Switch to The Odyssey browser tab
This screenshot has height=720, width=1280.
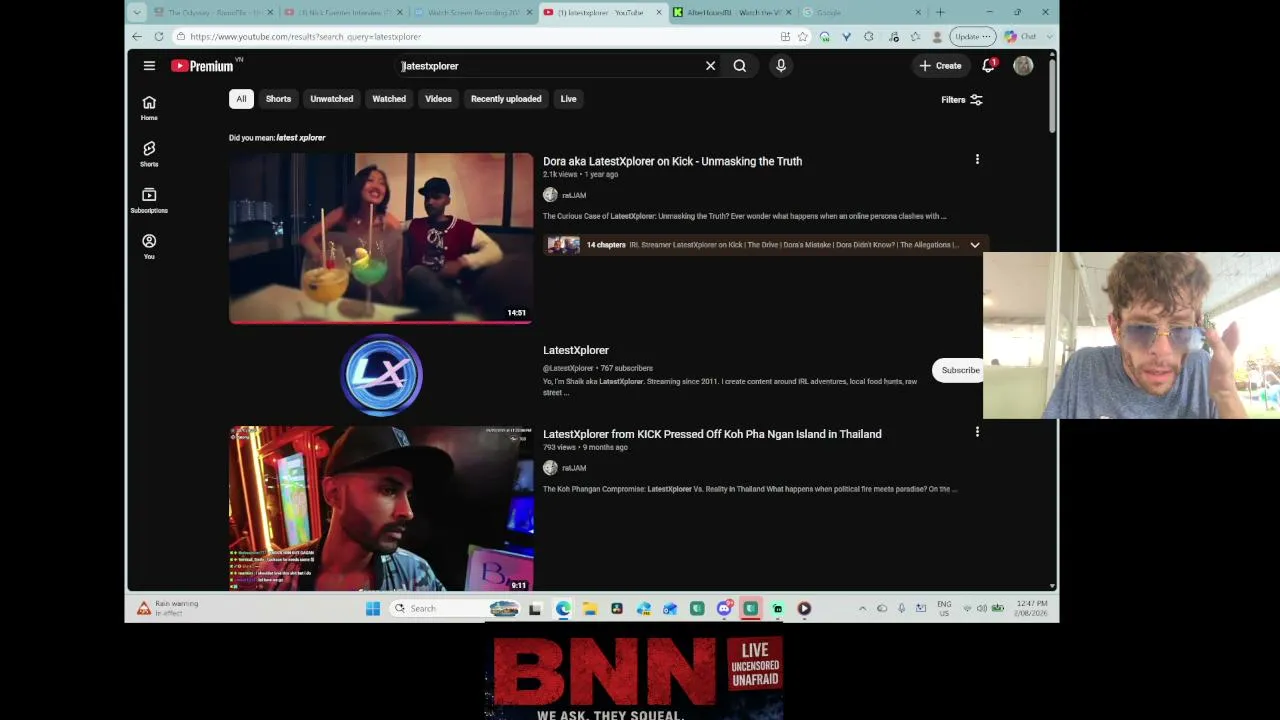(x=213, y=12)
